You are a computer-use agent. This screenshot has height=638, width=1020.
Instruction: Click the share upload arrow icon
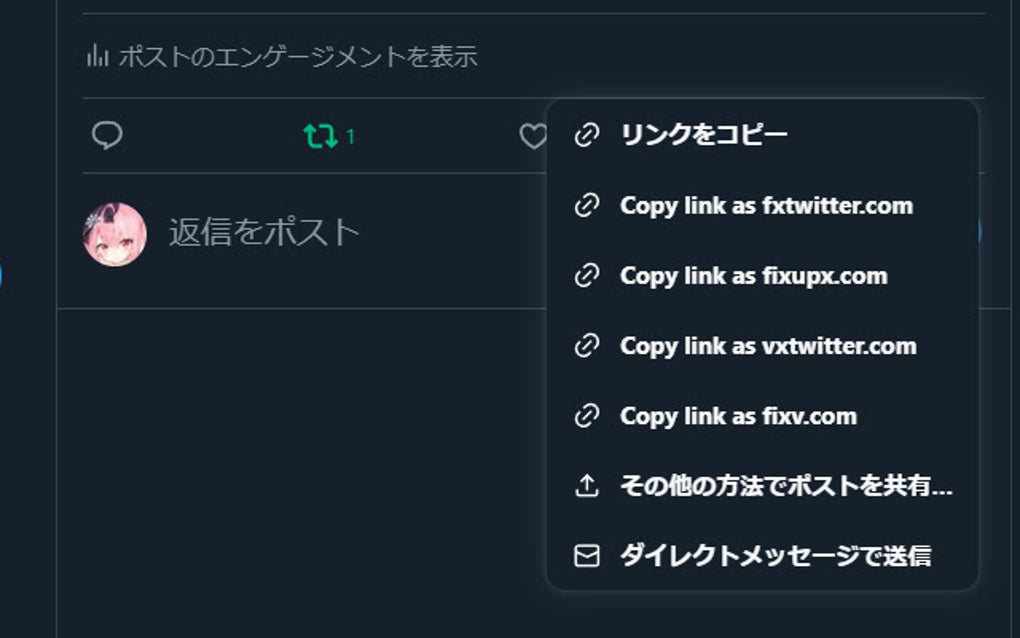(x=587, y=486)
